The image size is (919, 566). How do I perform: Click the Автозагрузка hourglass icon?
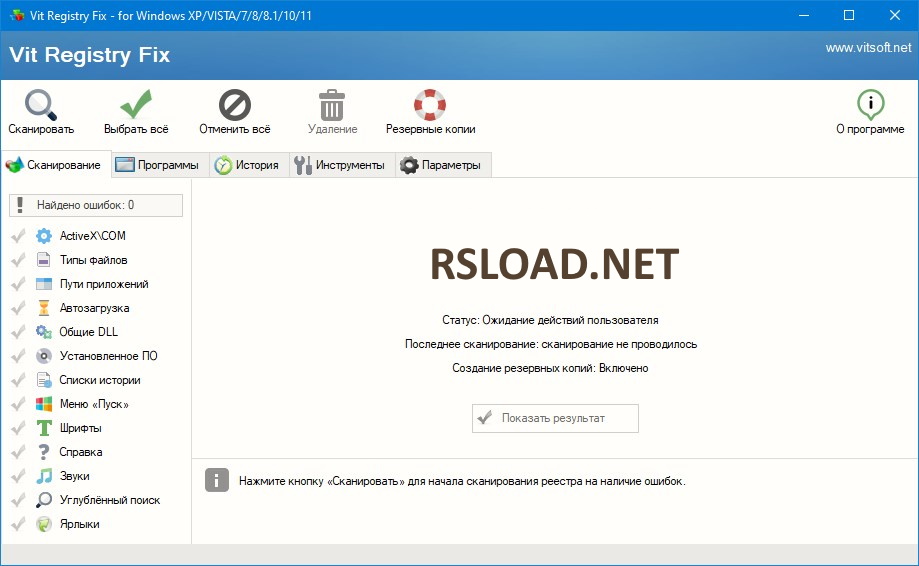point(43,308)
